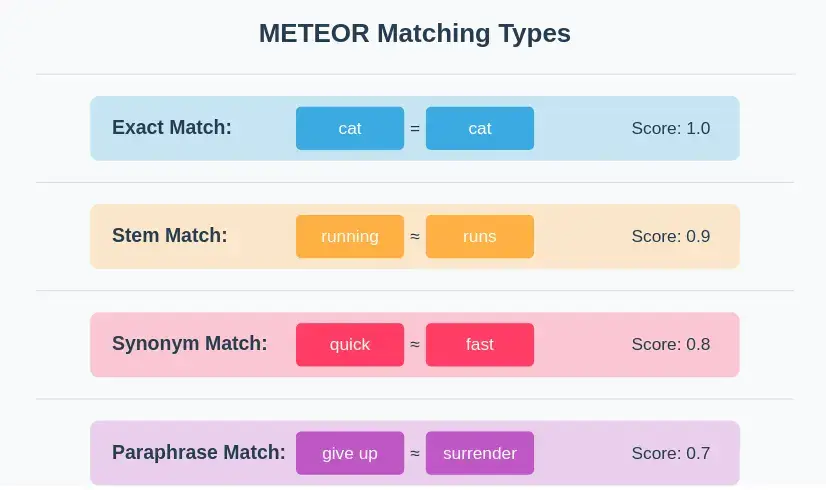Click the 'Score: 1.0' text
This screenshot has width=826, height=490.
tap(671, 128)
